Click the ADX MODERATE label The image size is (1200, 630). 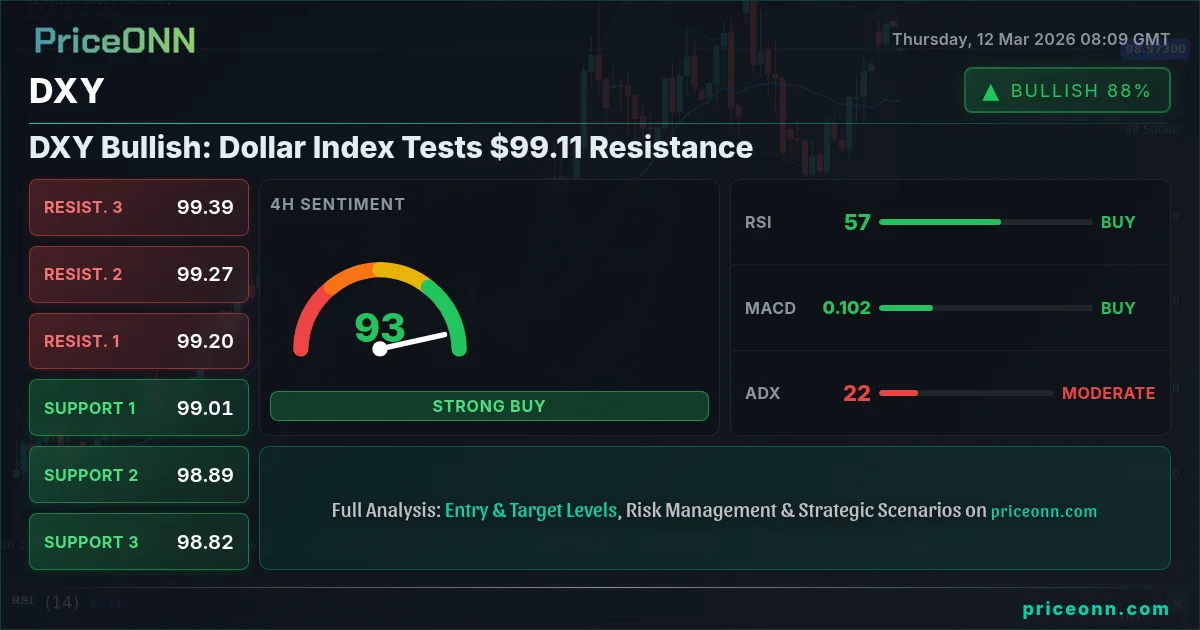click(1108, 393)
